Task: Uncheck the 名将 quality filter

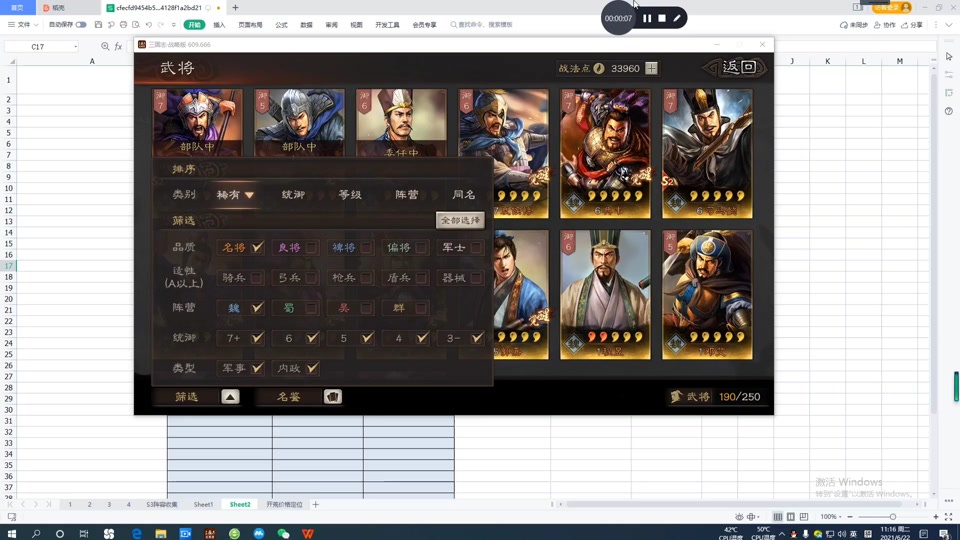Action: [257, 247]
